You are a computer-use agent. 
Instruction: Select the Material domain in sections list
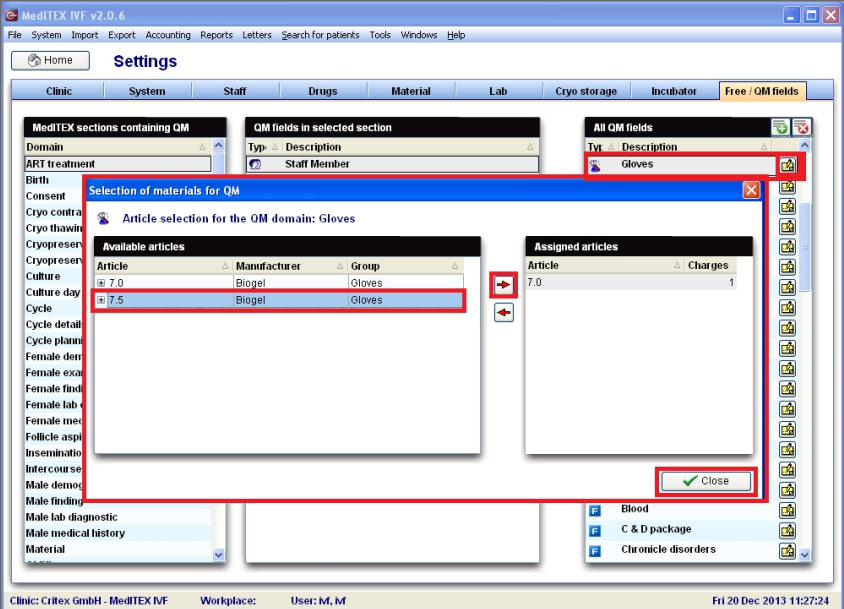click(118, 549)
